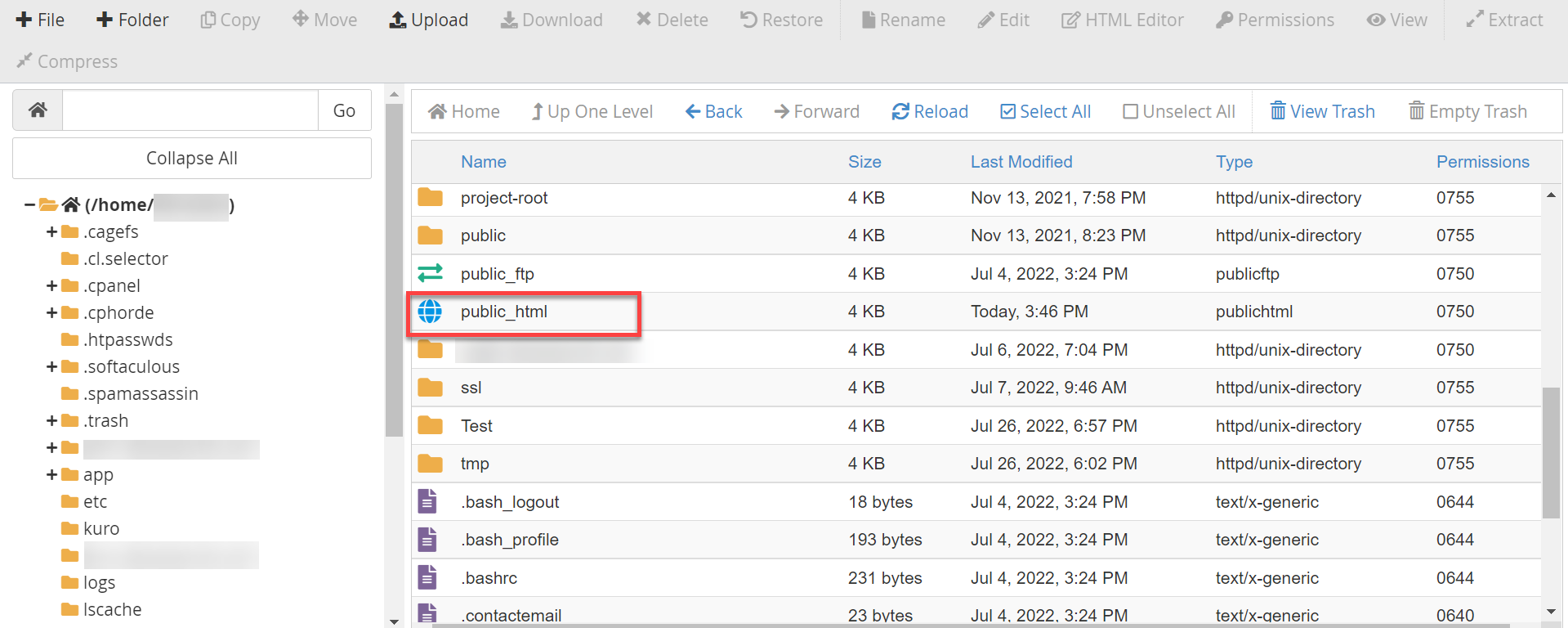Select lscache folder in the tree
The image size is (1568, 628).
pyautogui.click(x=112, y=609)
